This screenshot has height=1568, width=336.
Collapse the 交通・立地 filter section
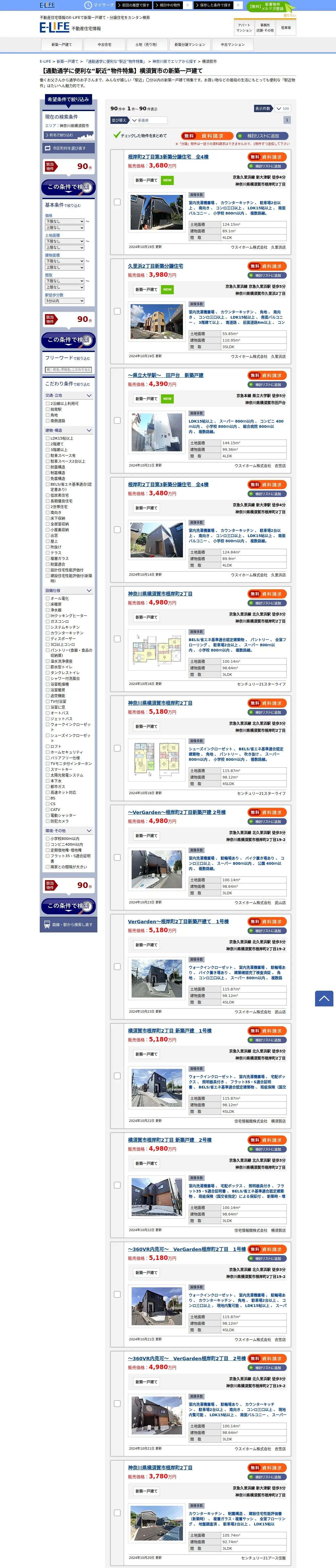point(68,396)
